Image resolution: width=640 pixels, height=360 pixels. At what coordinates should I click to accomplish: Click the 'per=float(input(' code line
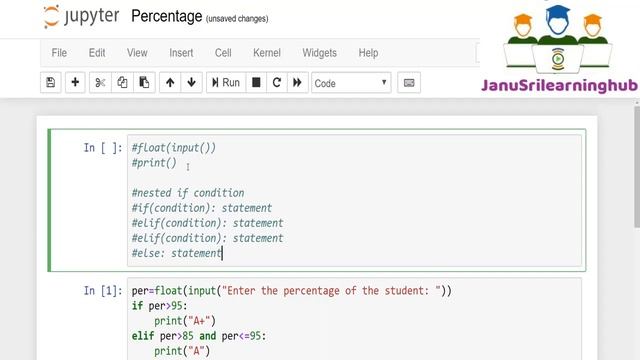point(291,291)
